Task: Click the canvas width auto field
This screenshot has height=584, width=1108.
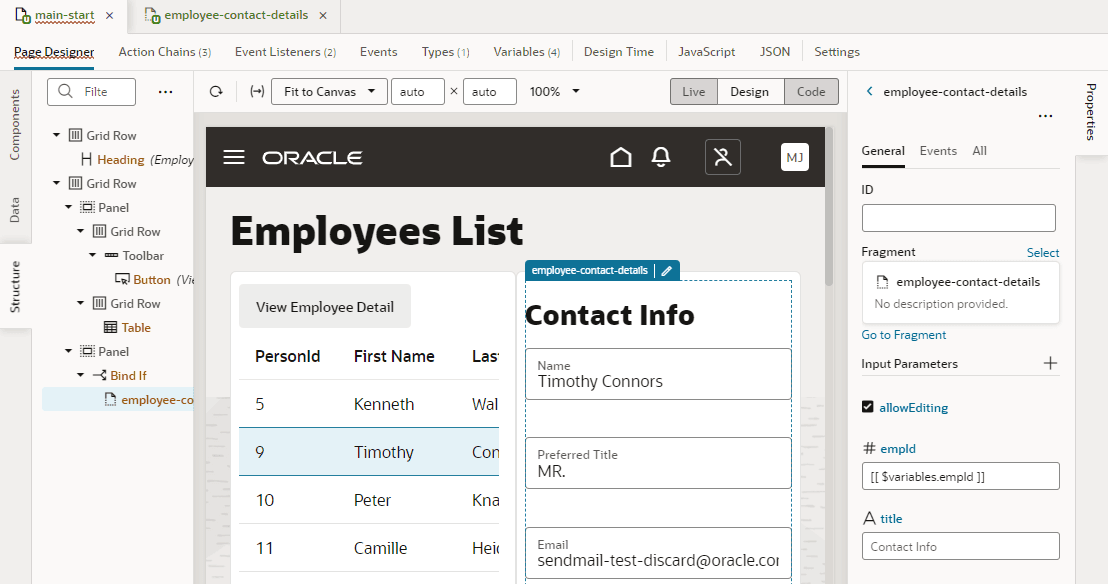Action: pos(418,91)
